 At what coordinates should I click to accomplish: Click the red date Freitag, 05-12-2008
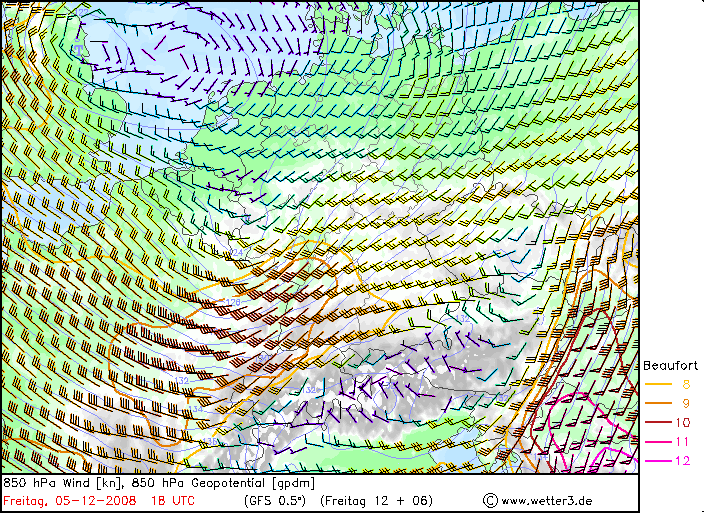(70, 501)
